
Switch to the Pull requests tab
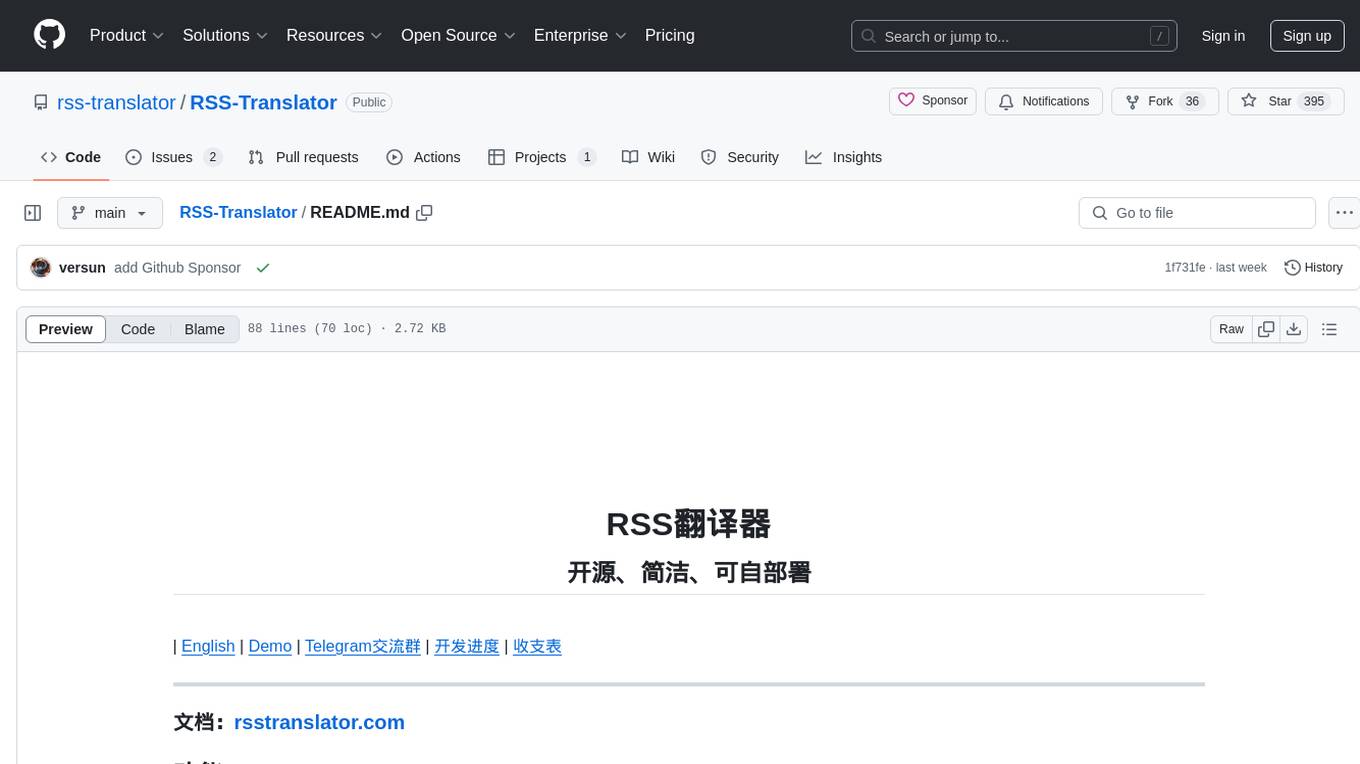(303, 157)
